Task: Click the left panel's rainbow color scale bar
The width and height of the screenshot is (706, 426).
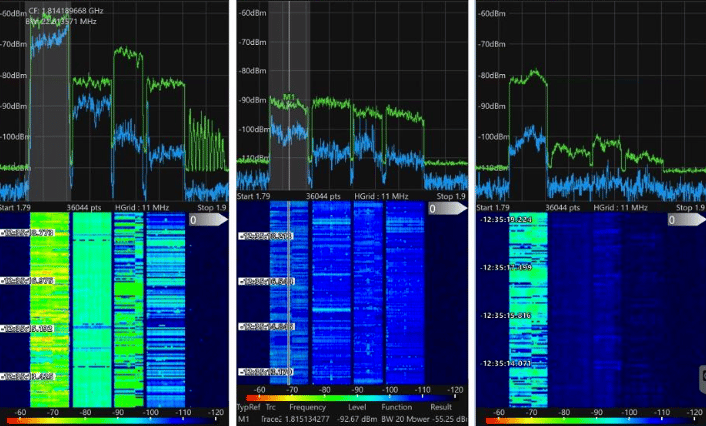Action: click(113, 421)
